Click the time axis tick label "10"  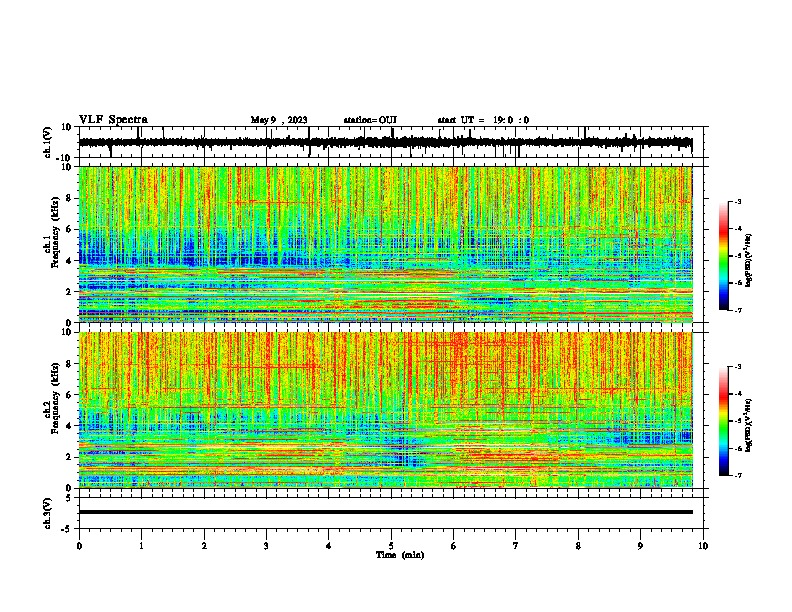703,546
